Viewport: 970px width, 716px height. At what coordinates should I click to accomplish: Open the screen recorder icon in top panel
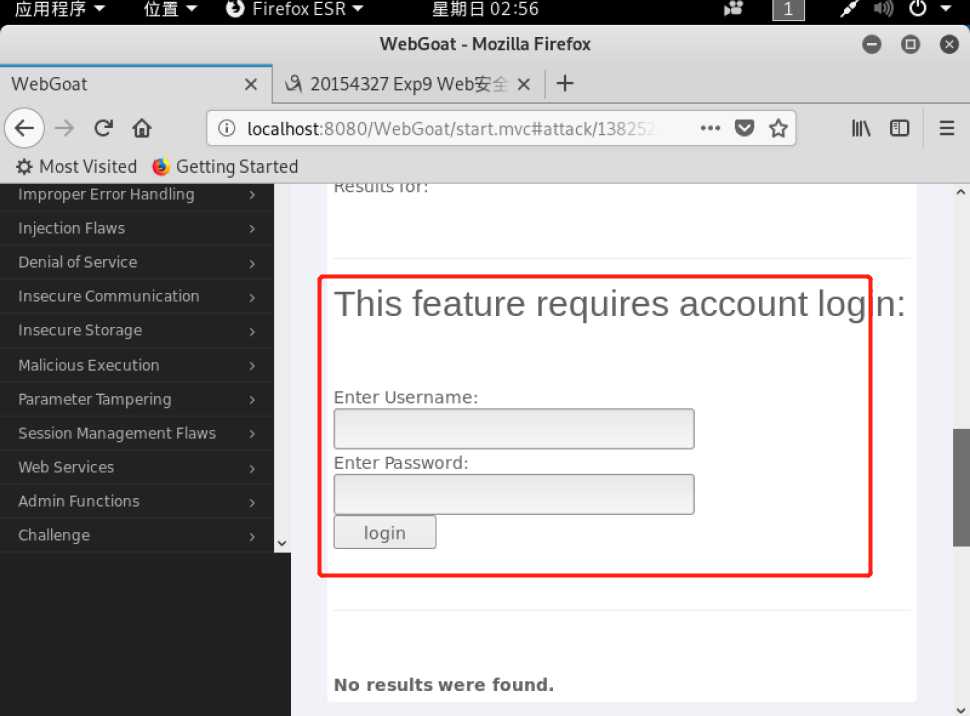click(x=734, y=9)
